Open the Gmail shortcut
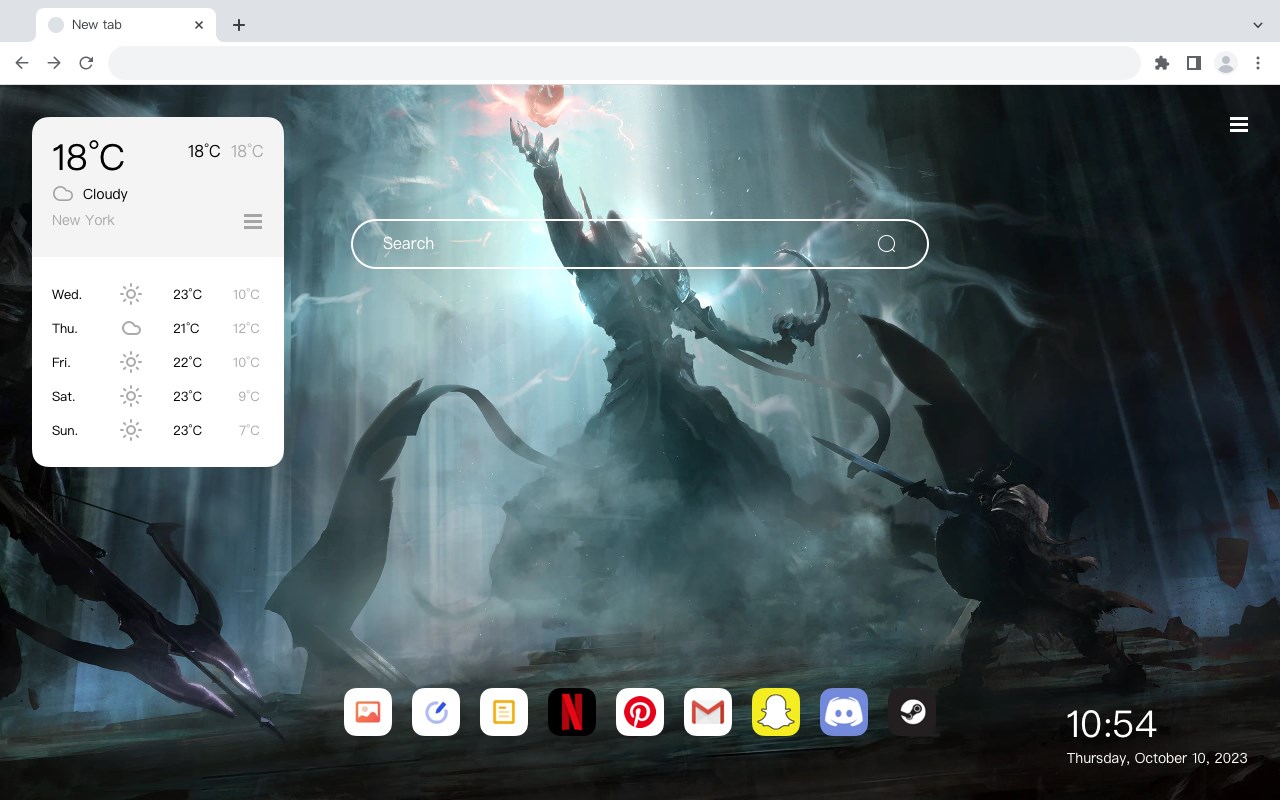Screen dimensions: 1280x800 pyautogui.click(x=708, y=712)
